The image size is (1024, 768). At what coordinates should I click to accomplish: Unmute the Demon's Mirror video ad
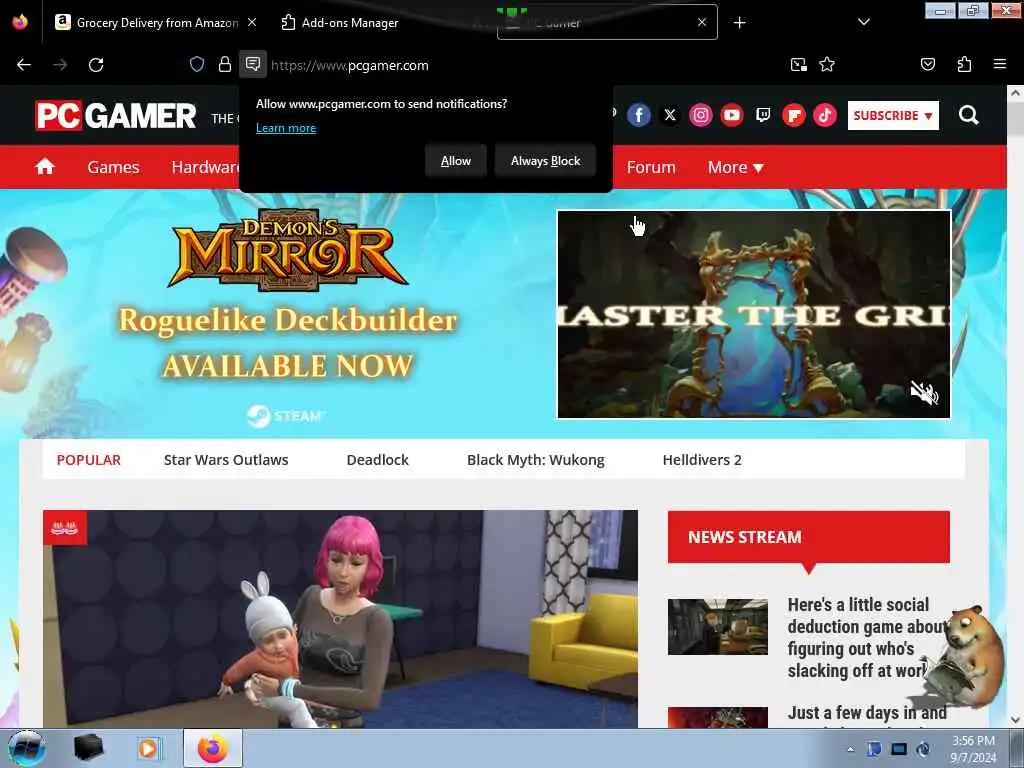[x=924, y=393]
